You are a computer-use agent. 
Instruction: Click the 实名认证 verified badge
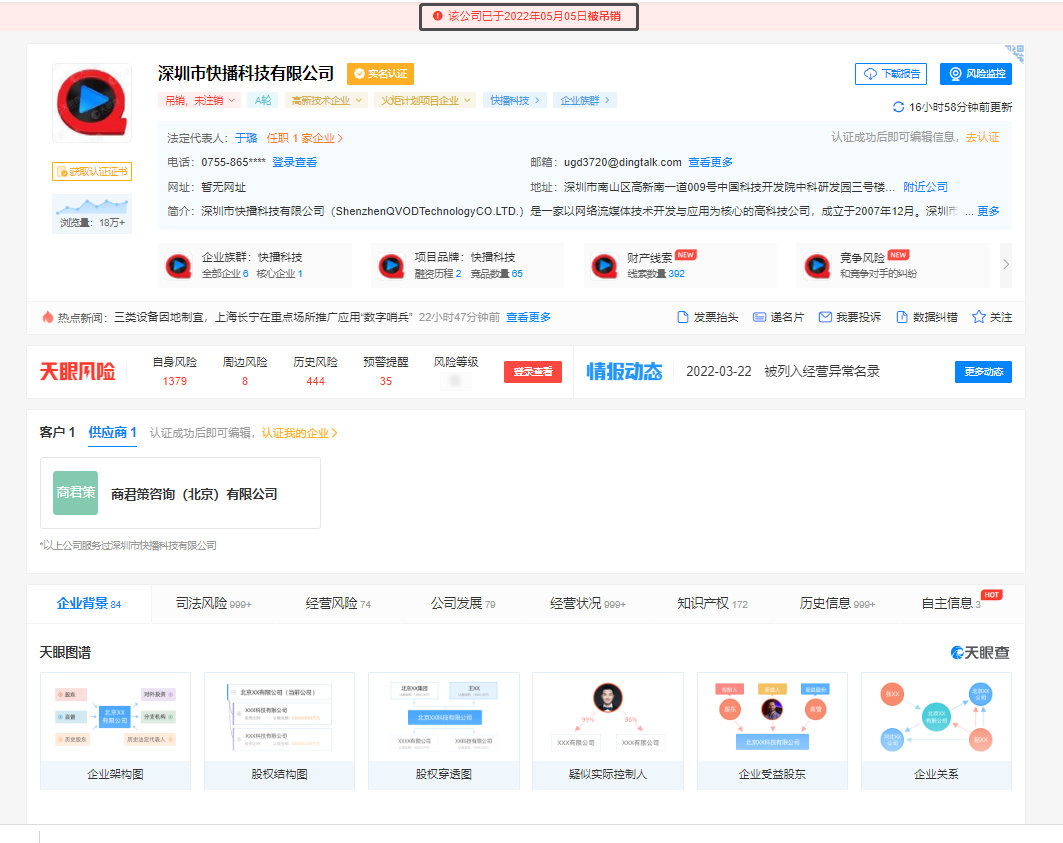click(x=380, y=73)
